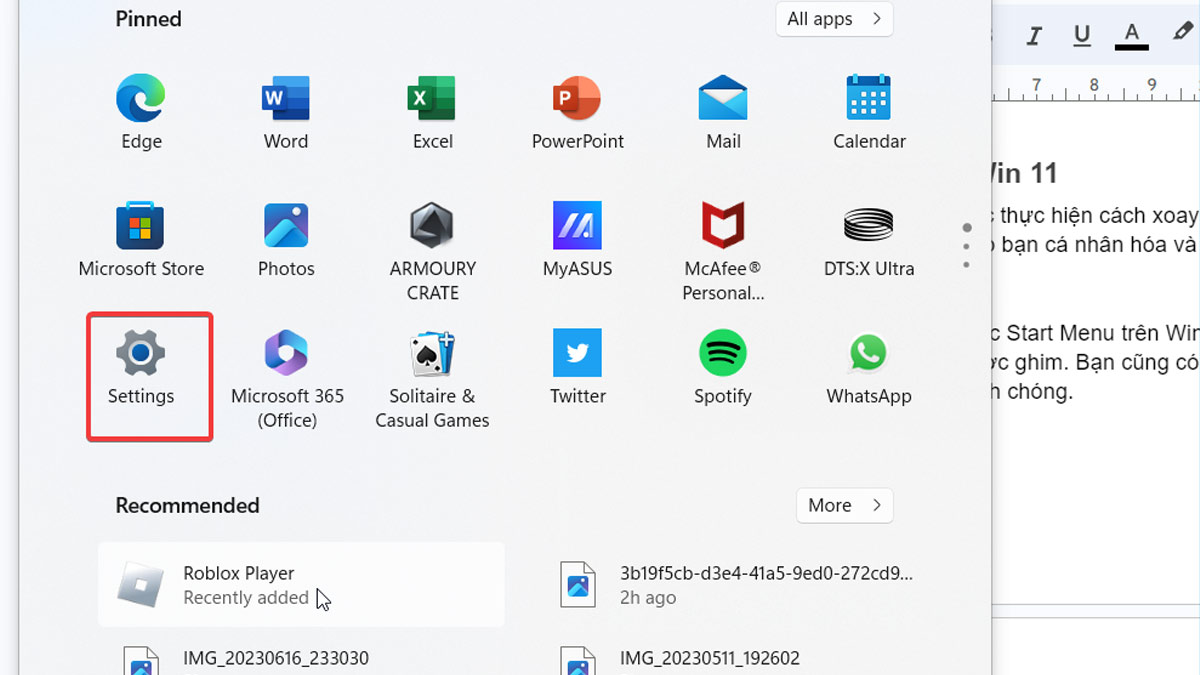This screenshot has height=675, width=1200.
Task: Click the Pinned section heading
Action: point(149,19)
